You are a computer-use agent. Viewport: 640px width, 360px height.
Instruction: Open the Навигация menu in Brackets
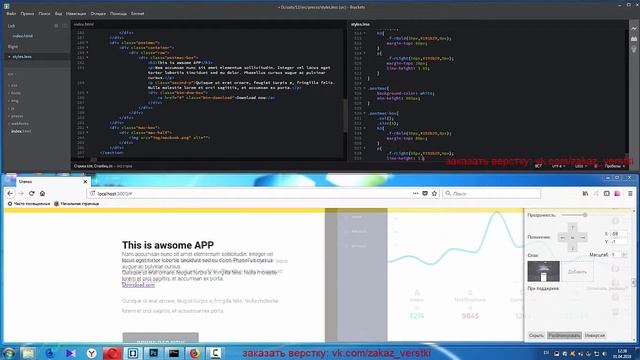(76, 13)
